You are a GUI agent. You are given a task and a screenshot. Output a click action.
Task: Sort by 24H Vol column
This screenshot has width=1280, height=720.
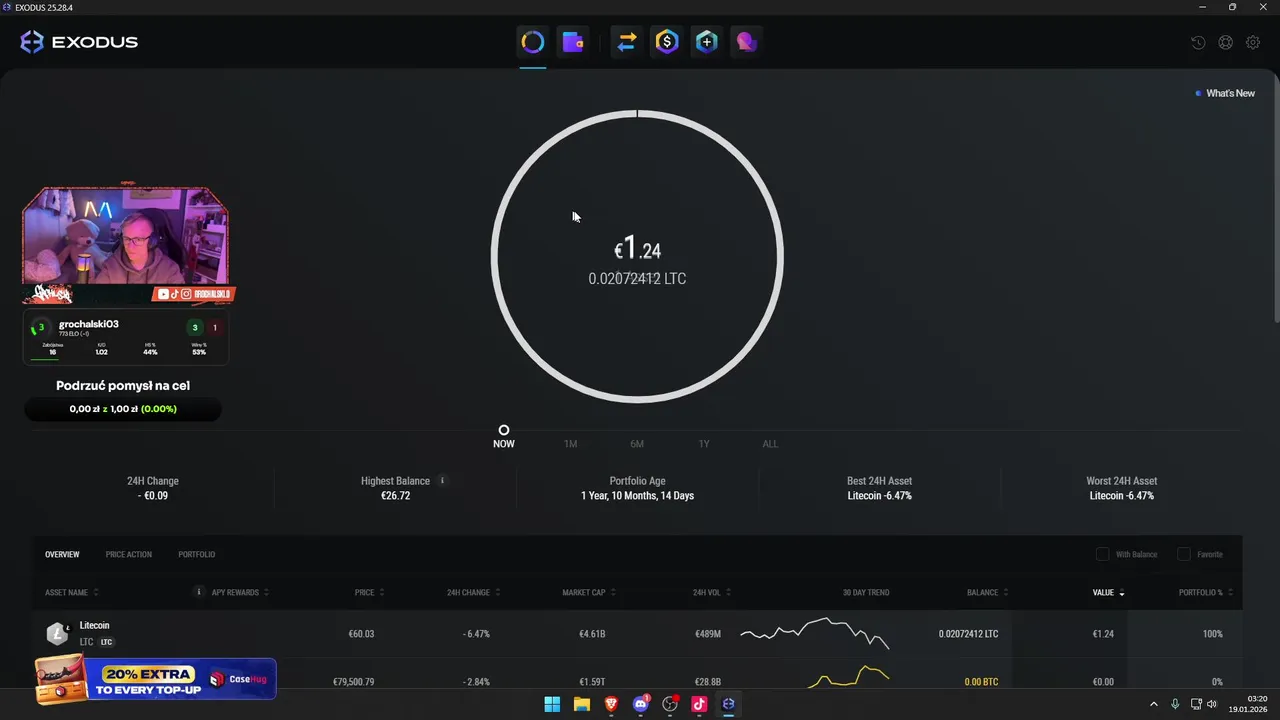(x=711, y=592)
